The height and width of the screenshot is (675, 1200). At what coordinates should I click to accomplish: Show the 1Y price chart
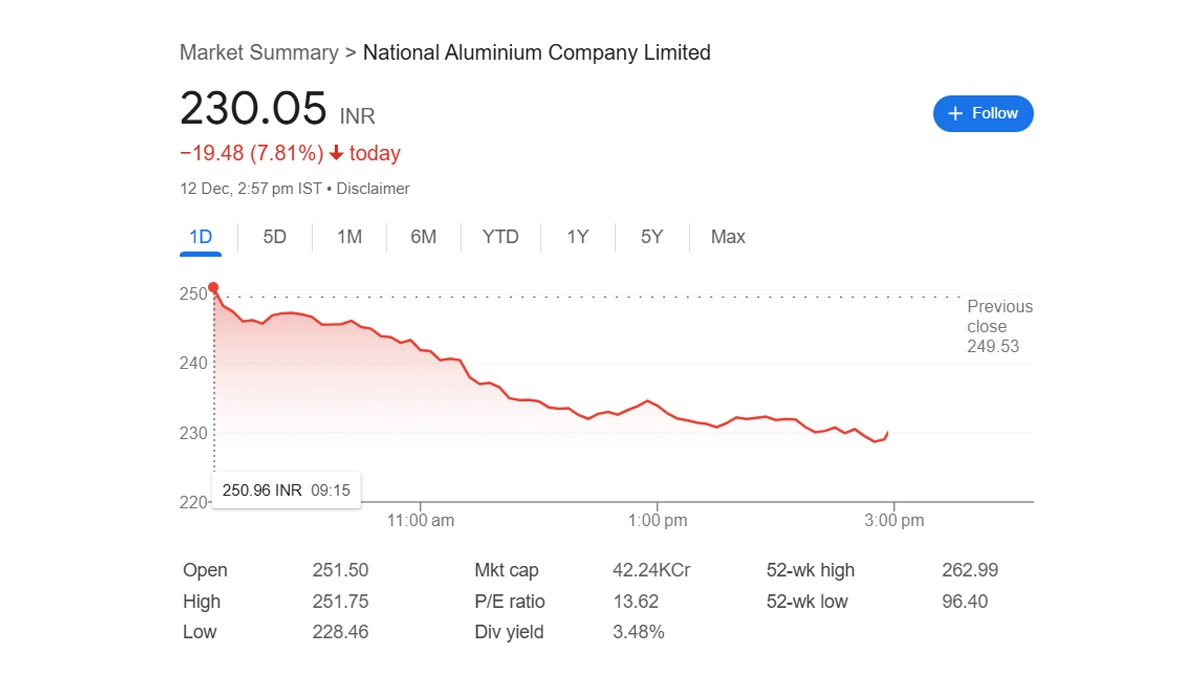pyautogui.click(x=577, y=237)
